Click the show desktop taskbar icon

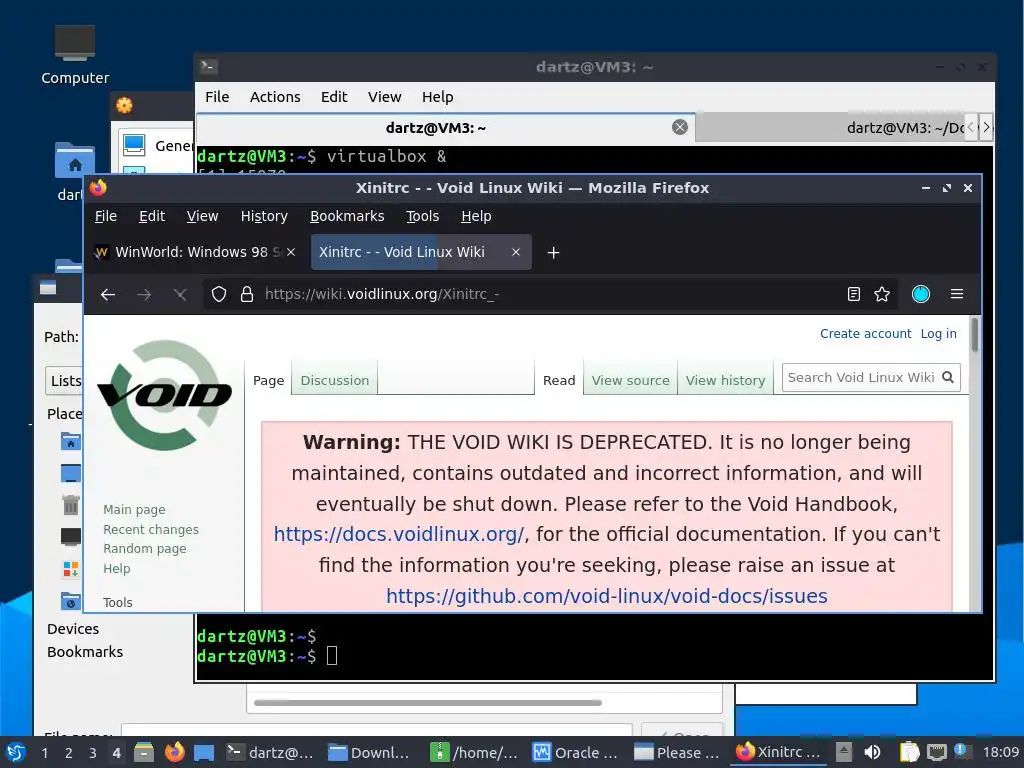tap(204, 753)
